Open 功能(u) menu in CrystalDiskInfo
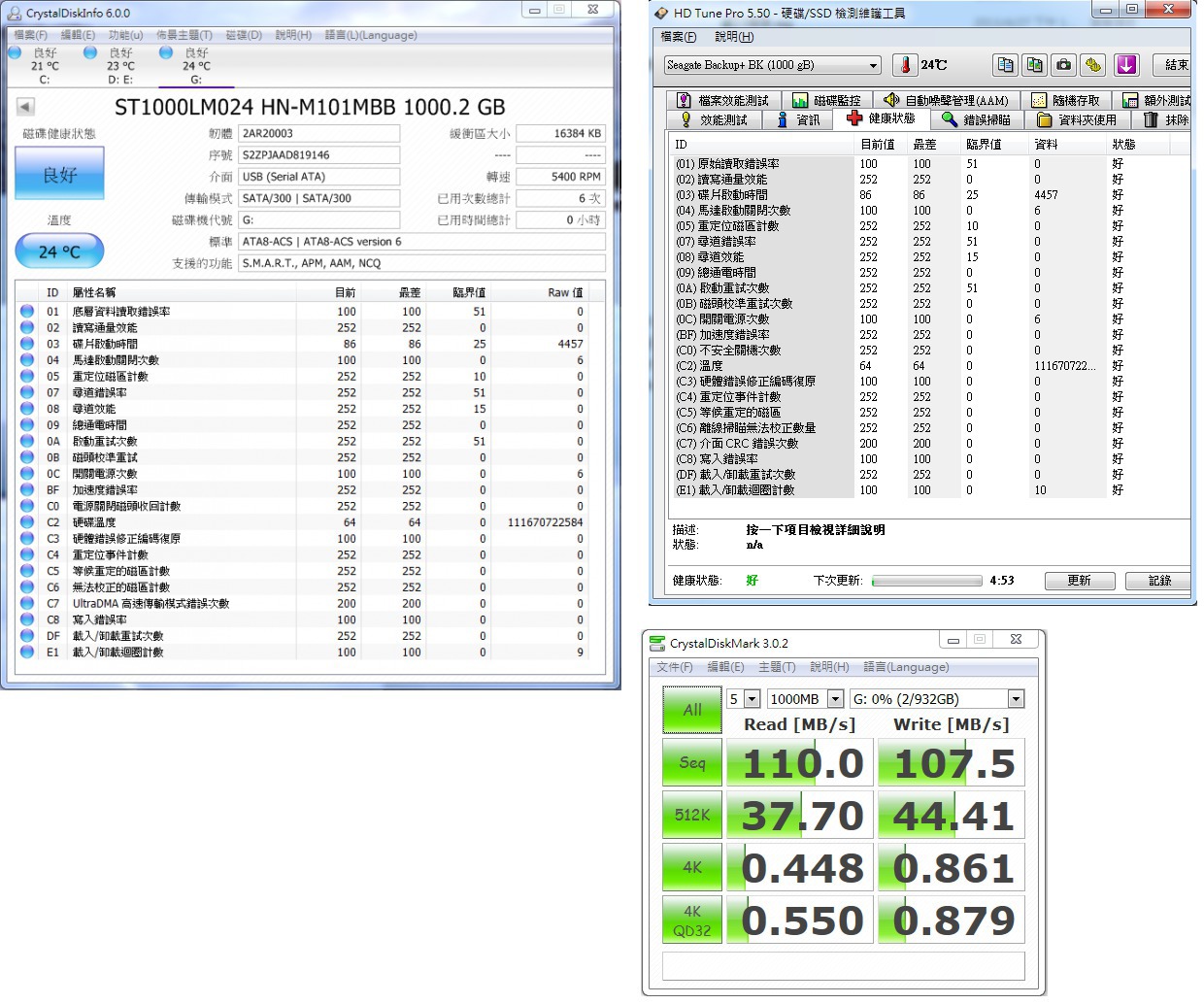Screen dimensions: 1204x1004 [x=126, y=35]
